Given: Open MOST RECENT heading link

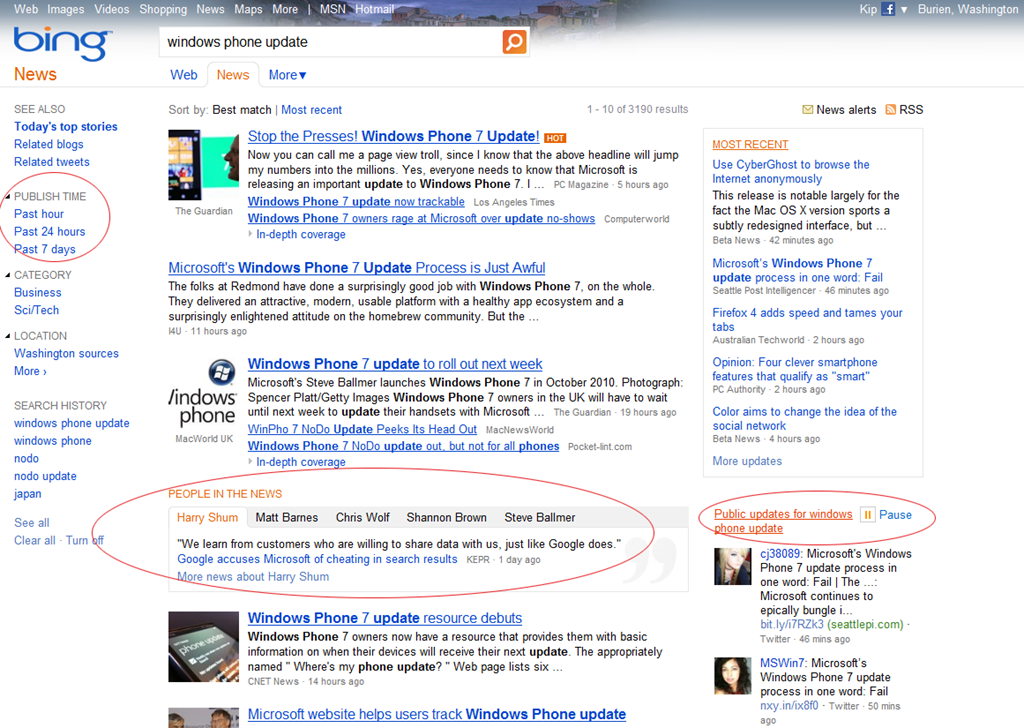Looking at the screenshot, I should tap(750, 144).
